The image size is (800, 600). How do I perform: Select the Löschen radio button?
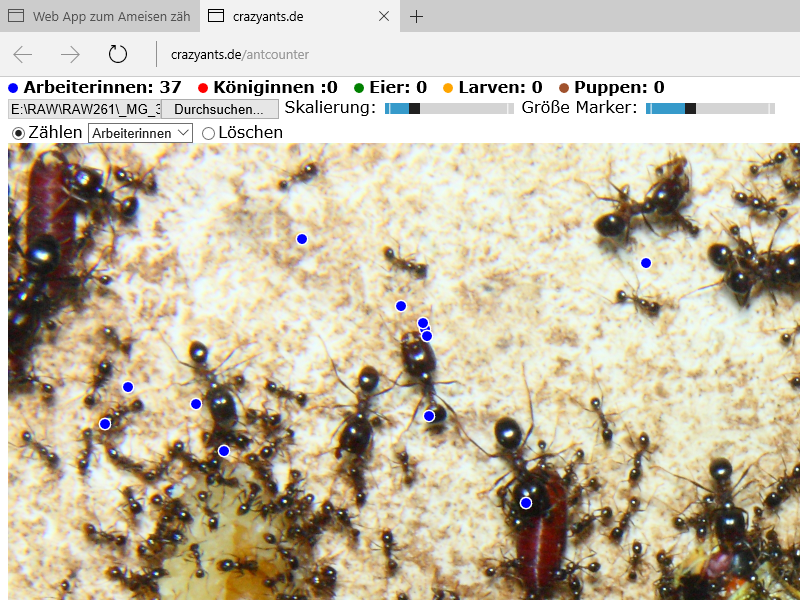point(208,133)
